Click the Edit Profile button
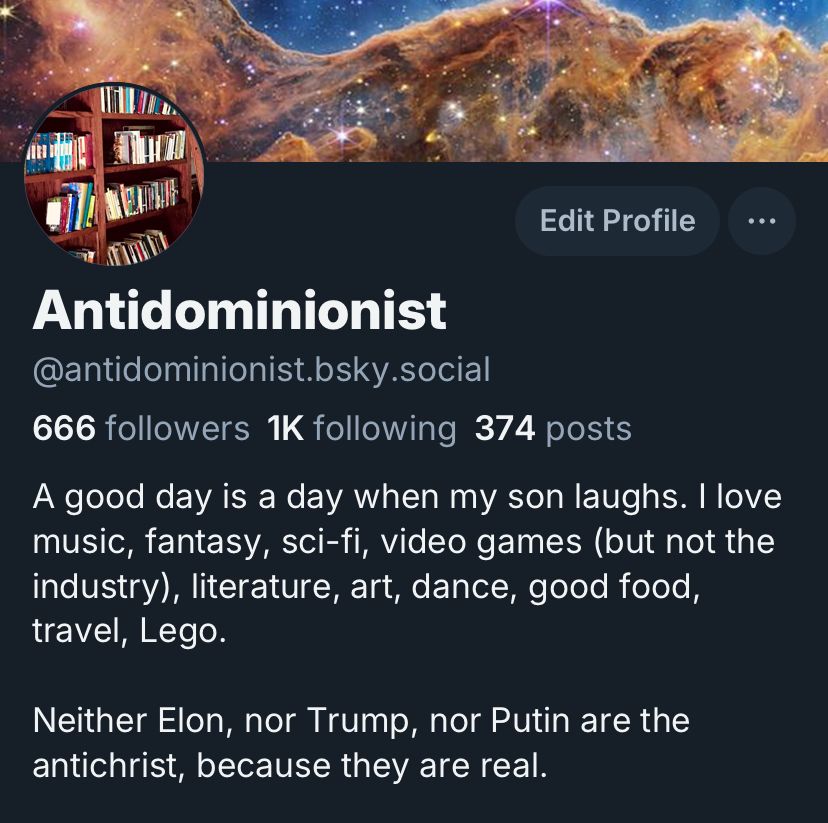Image resolution: width=828 pixels, height=823 pixels. click(617, 221)
